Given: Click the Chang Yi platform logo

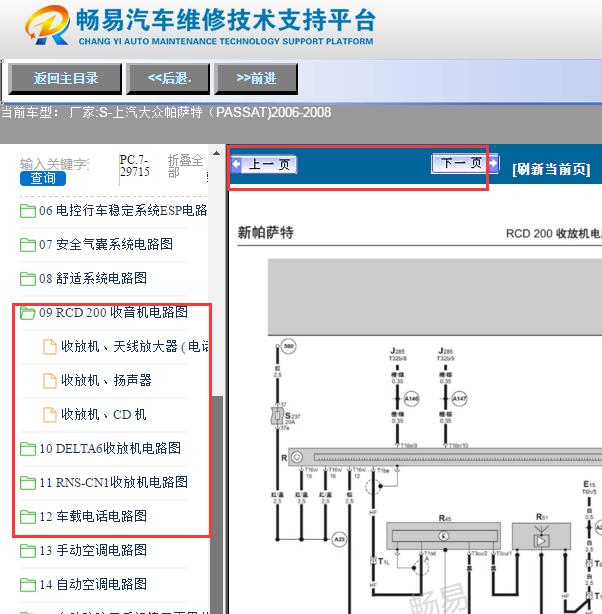Looking at the screenshot, I should coord(47,25).
